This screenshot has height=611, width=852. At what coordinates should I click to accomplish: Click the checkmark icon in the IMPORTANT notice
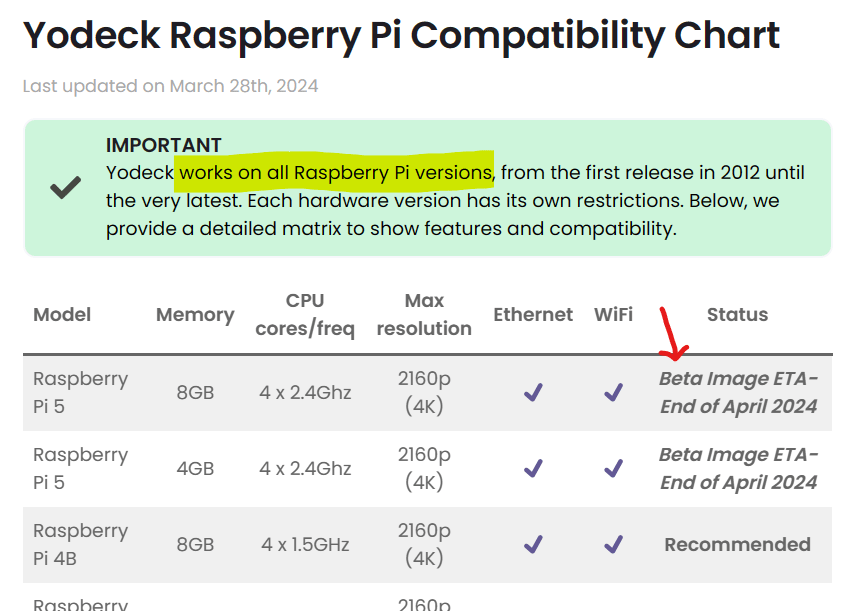tap(66, 187)
